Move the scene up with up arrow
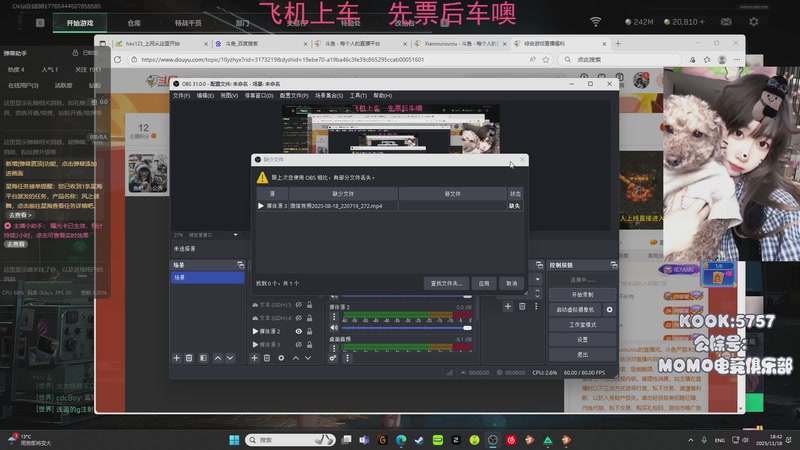Viewport: 800px width, 450px height. 218,358
